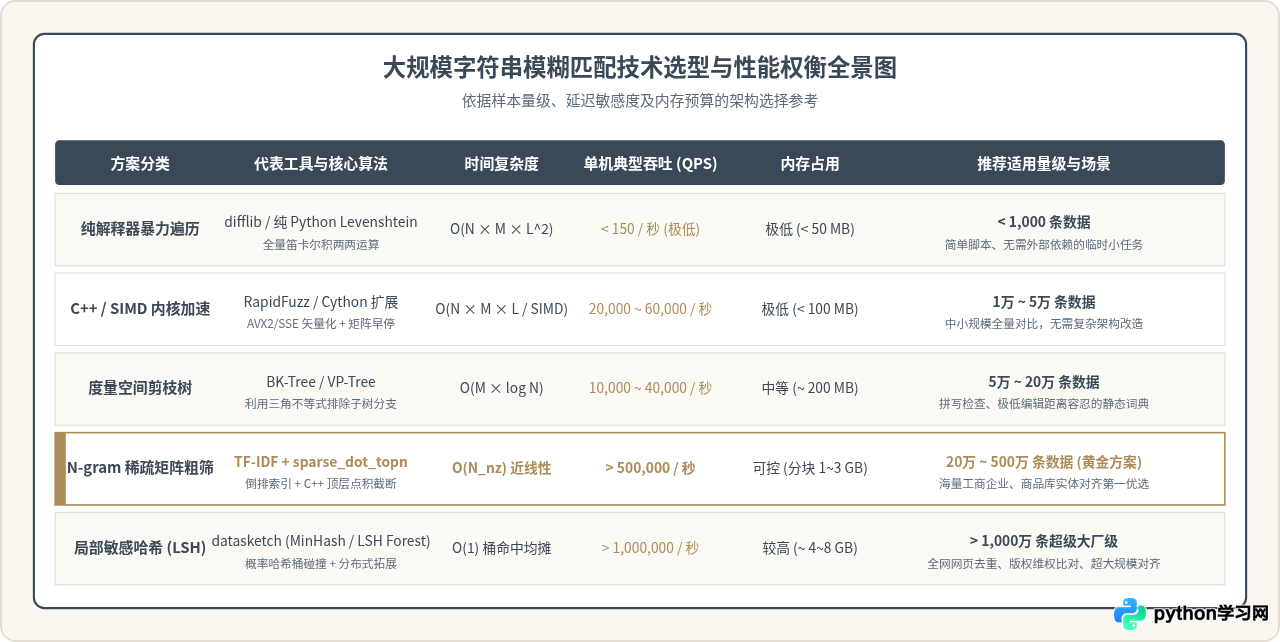Click 中小规模全量对比，无需复杂架构改造 text

coord(1044,324)
